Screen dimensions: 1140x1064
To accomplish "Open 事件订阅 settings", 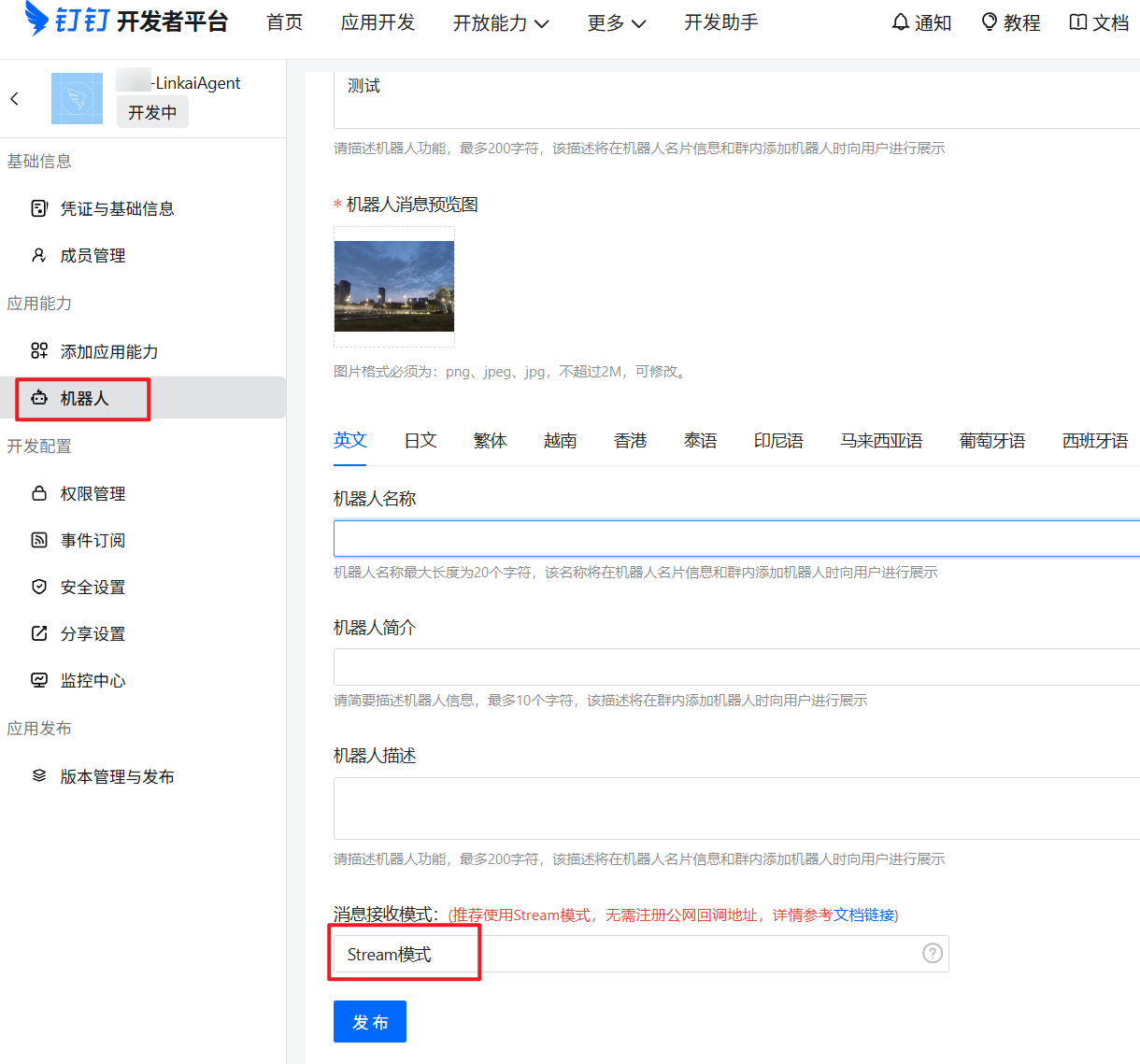I will (x=93, y=540).
